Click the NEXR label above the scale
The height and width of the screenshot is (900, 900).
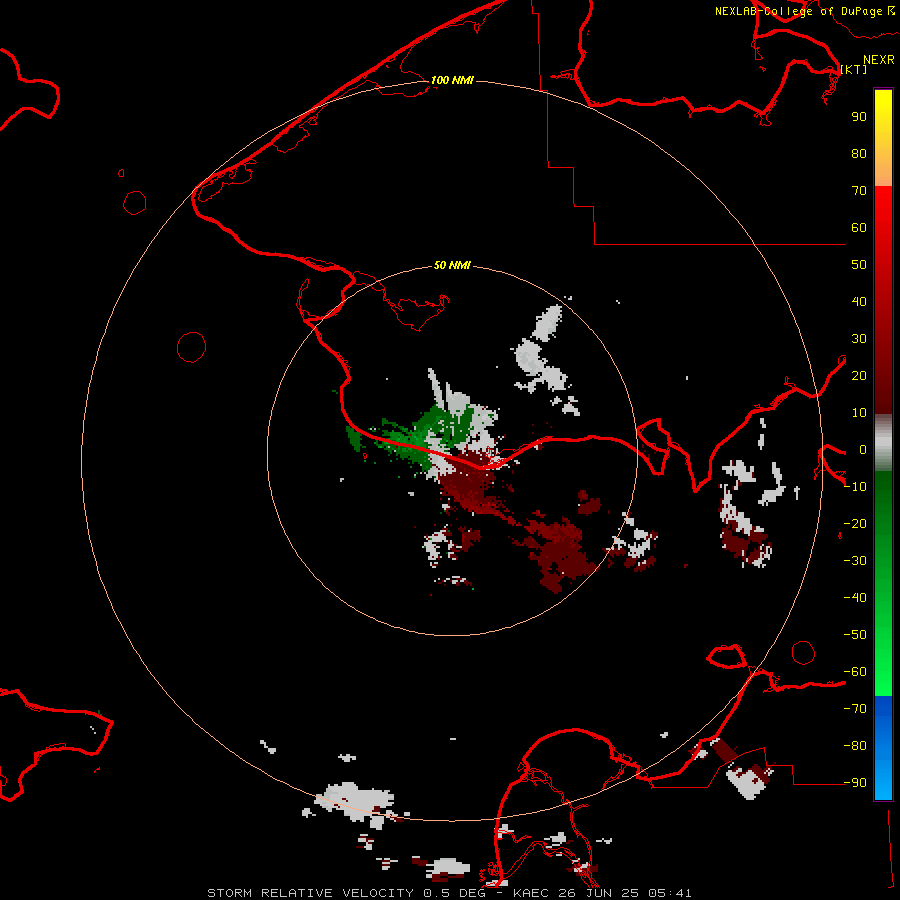click(879, 60)
